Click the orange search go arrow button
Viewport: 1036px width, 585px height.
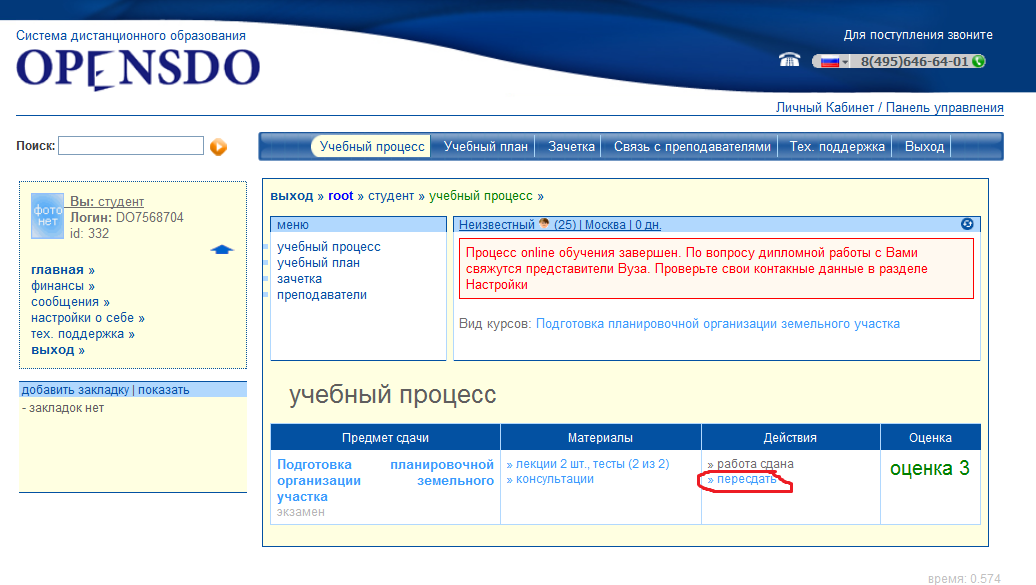point(218,147)
